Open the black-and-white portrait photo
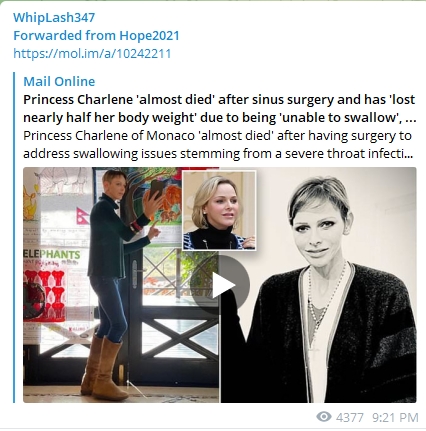Screen dimensions: 426x431 (318, 285)
